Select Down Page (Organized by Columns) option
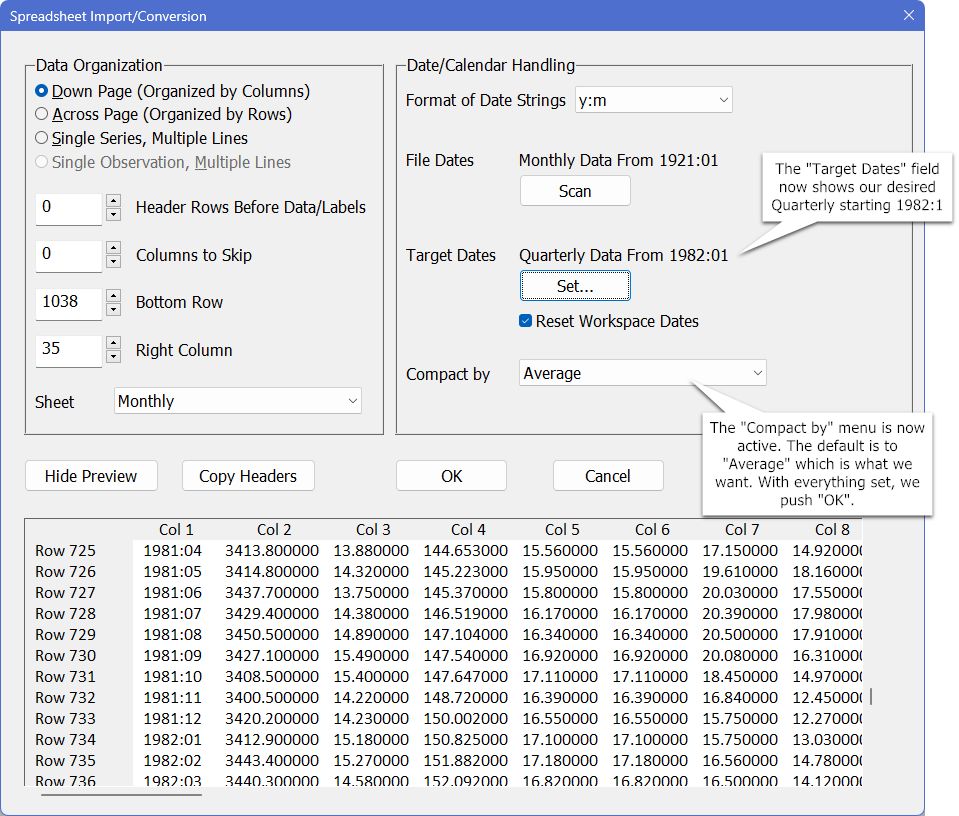Screen dimensions: 959x816 click(x=42, y=91)
